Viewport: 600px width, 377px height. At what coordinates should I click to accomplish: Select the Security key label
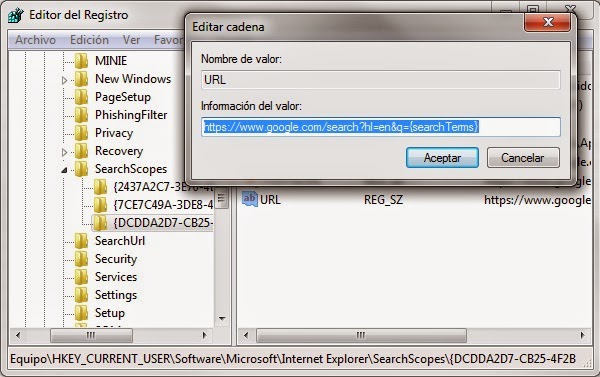point(116,259)
